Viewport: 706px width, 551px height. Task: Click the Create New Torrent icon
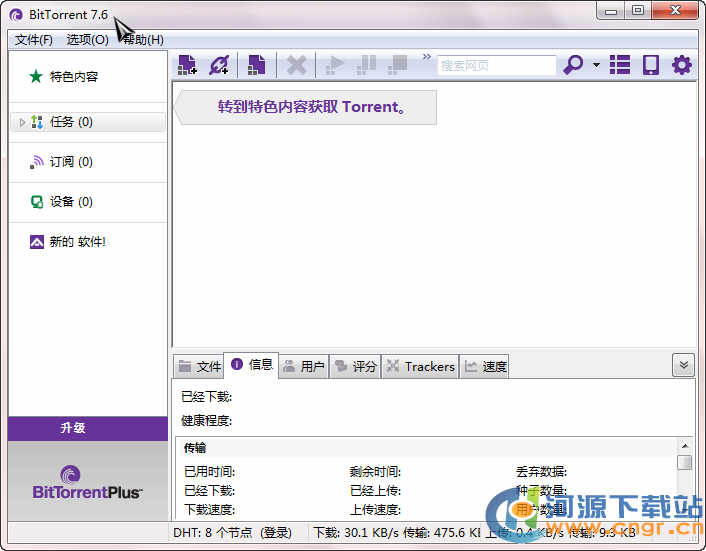tap(257, 65)
